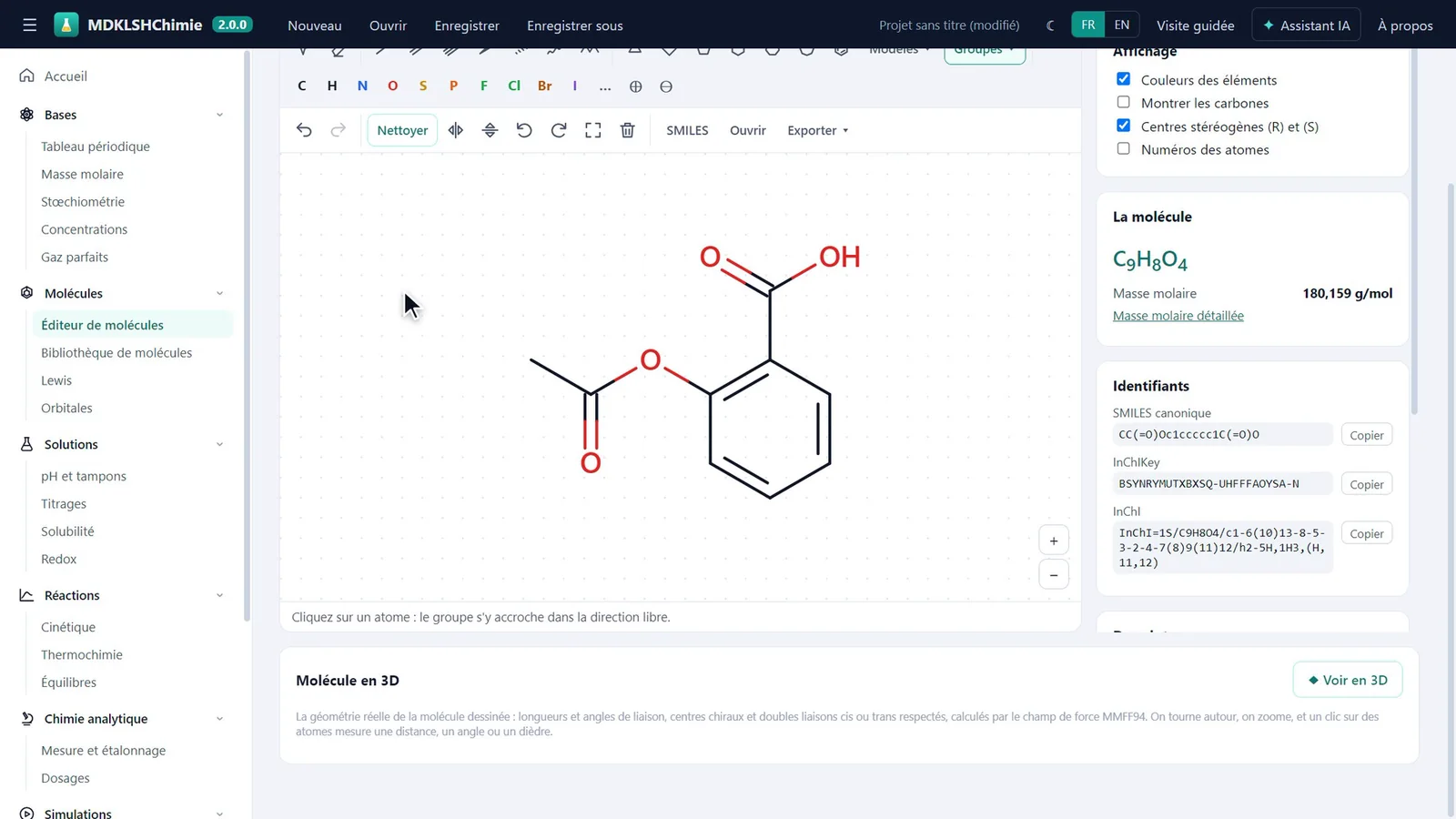The image size is (1456, 819).
Task: Copy the canonical SMILES string
Action: 1367,435
